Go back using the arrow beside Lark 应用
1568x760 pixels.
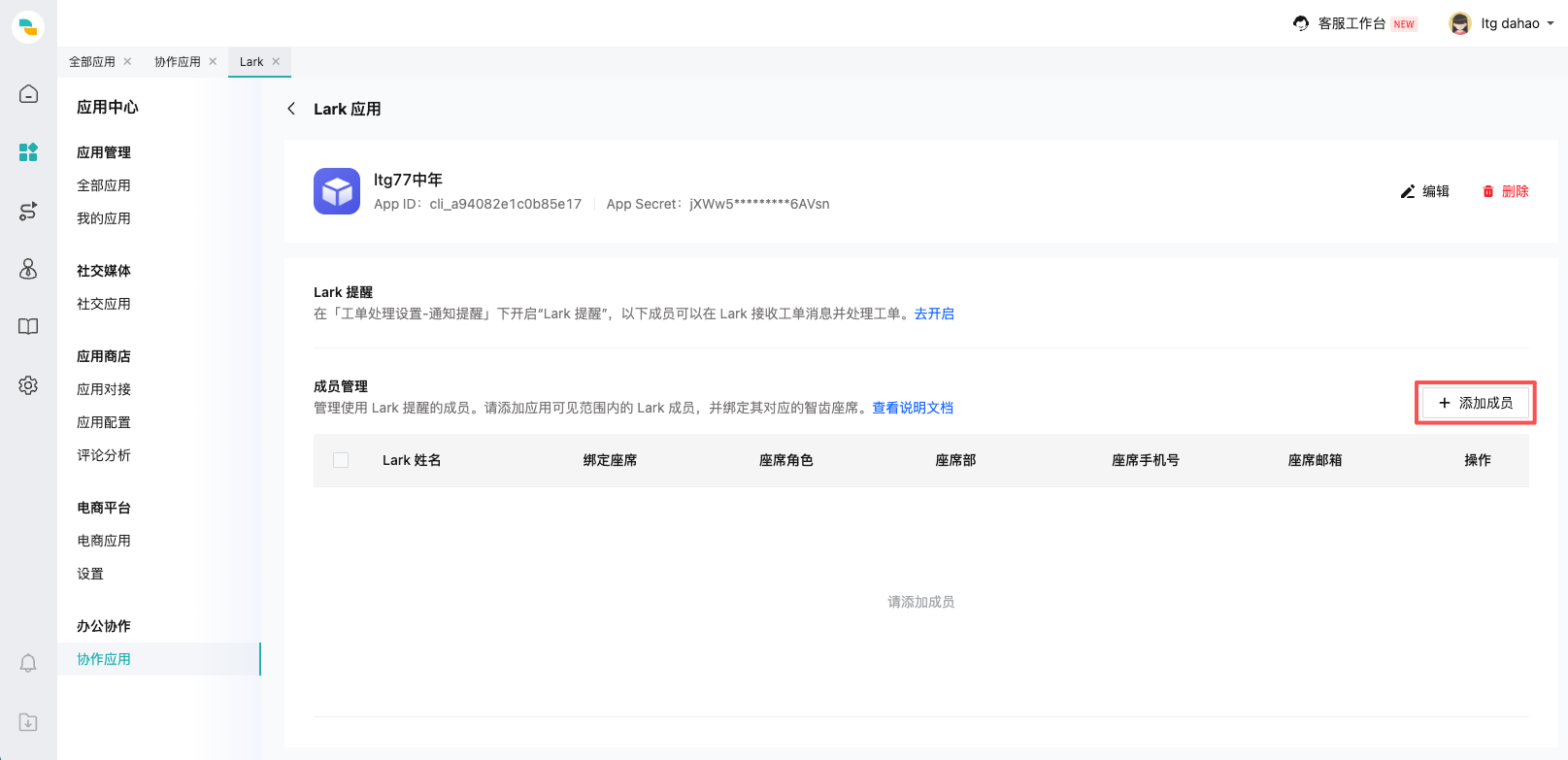[x=291, y=109]
